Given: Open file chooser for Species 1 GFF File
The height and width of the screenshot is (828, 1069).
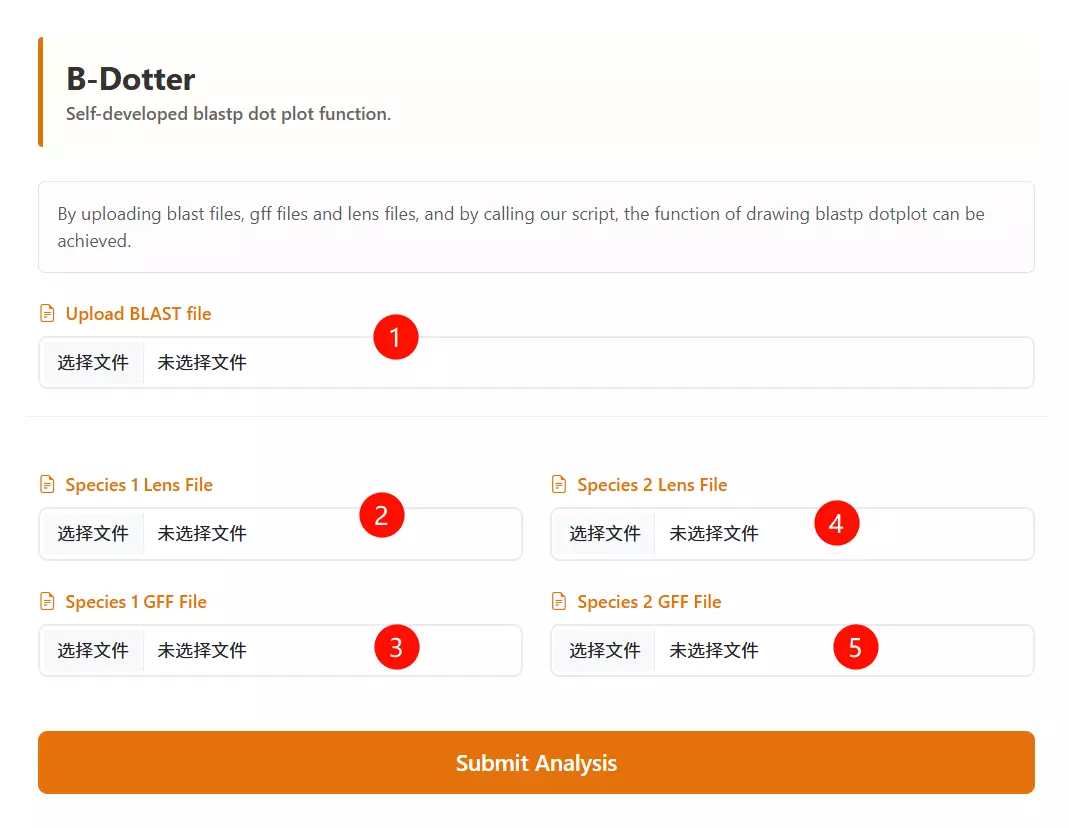Looking at the screenshot, I should 93,651.
